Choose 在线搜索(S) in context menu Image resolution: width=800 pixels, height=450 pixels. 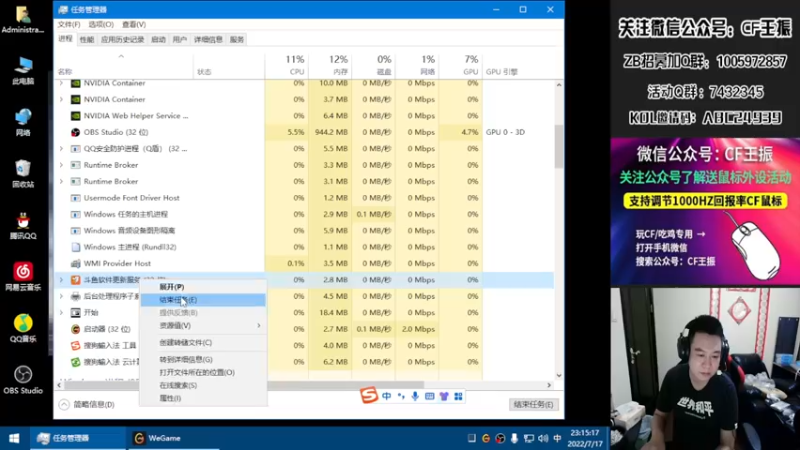click(x=203, y=385)
